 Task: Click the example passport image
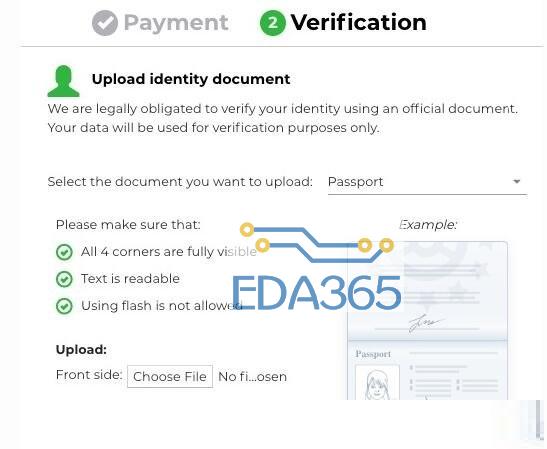pos(428,321)
